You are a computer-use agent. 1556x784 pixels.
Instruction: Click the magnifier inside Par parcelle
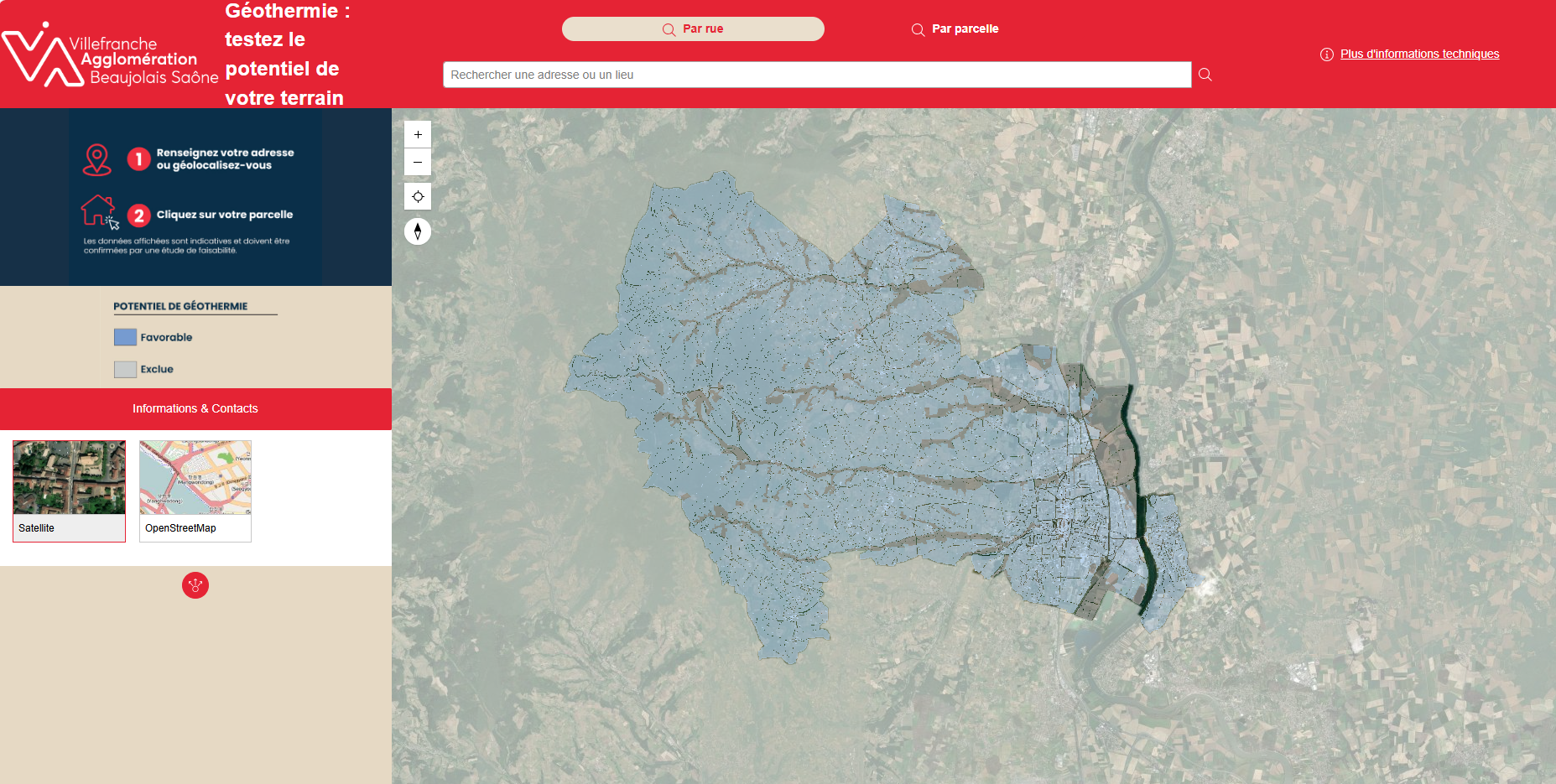tap(917, 29)
